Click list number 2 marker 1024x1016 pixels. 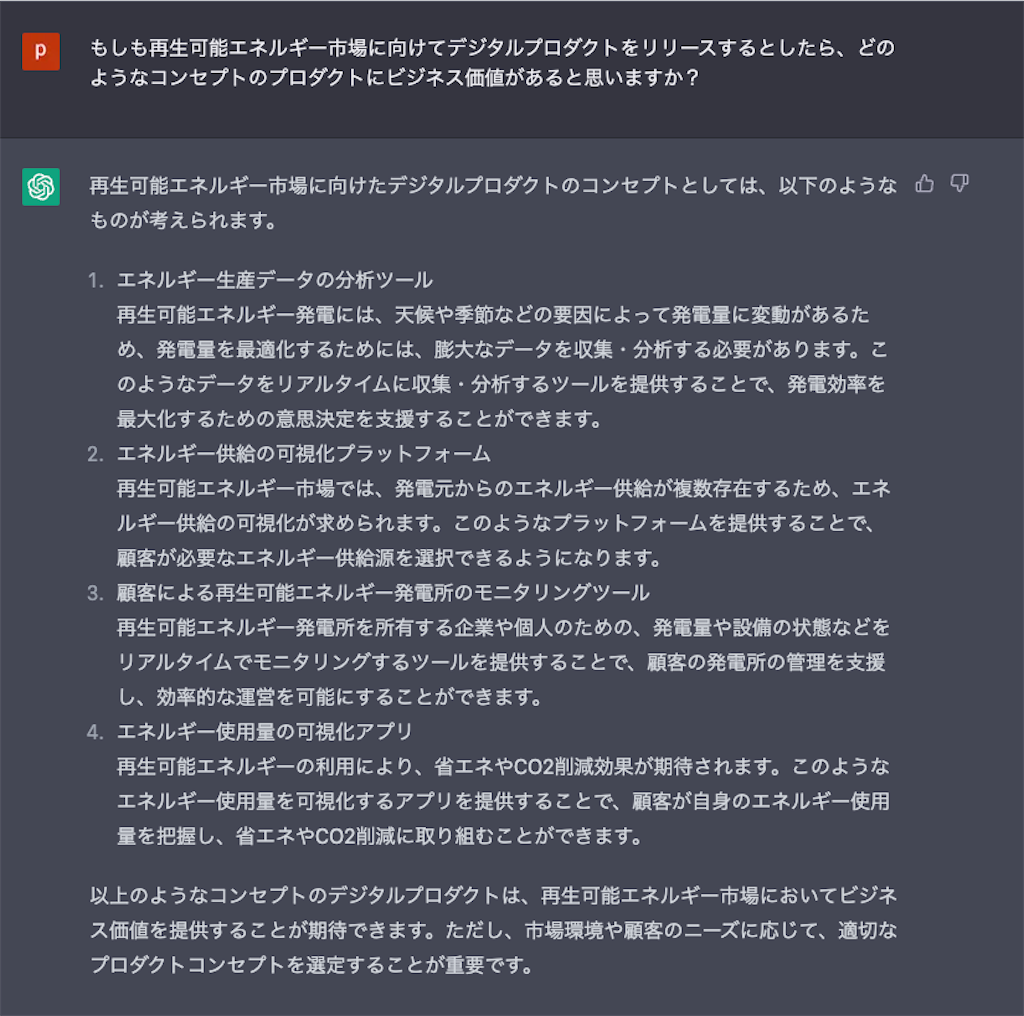pyautogui.click(x=95, y=454)
